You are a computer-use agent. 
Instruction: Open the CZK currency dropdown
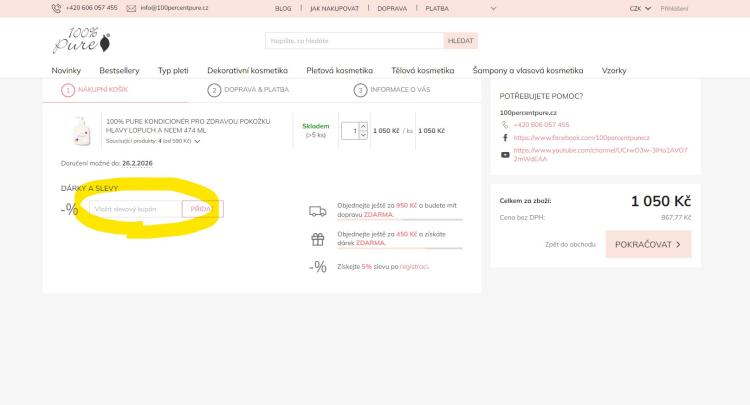click(x=640, y=9)
